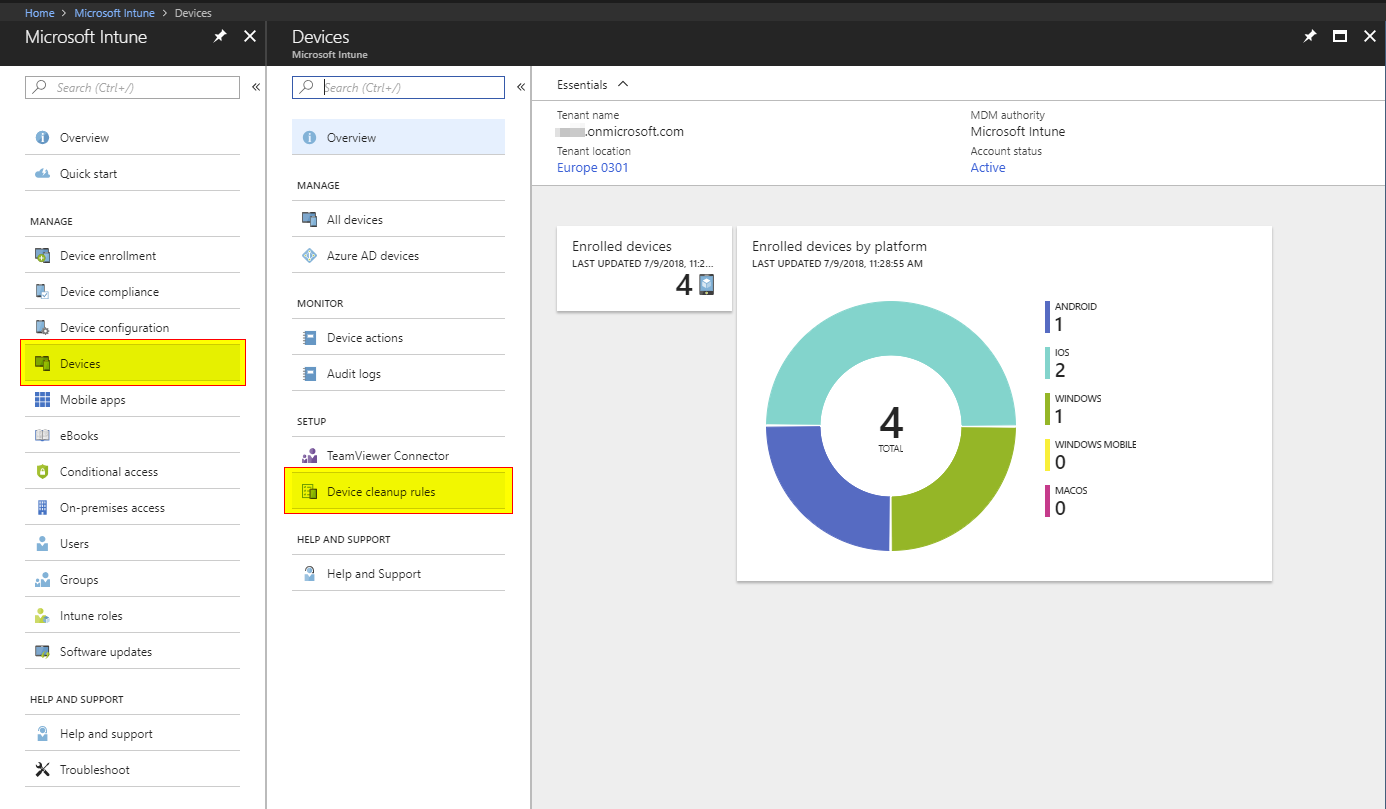Open Mobile apps grid icon
This screenshot has height=809, width=1386.
click(42, 400)
